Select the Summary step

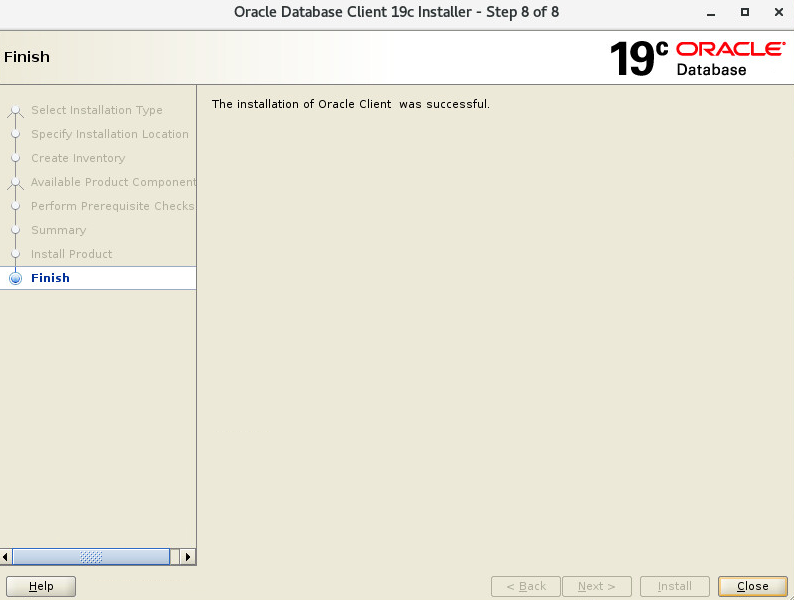pos(59,230)
